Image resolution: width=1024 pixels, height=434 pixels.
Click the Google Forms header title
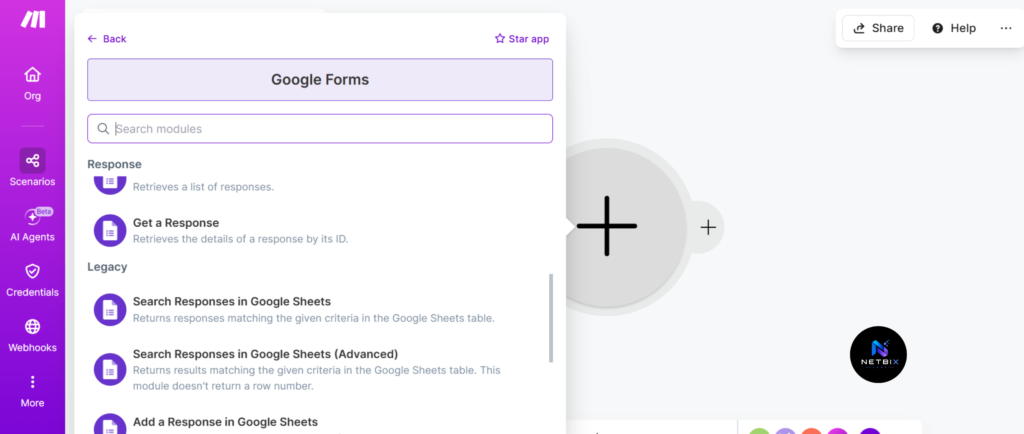pos(320,80)
